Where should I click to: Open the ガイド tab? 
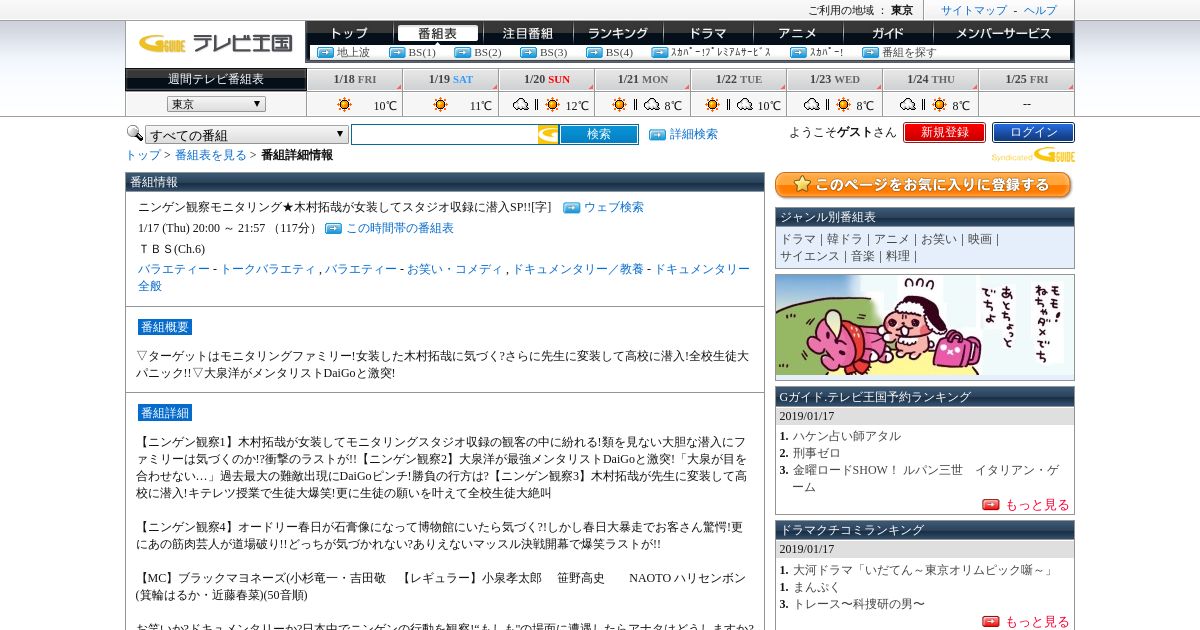888,33
